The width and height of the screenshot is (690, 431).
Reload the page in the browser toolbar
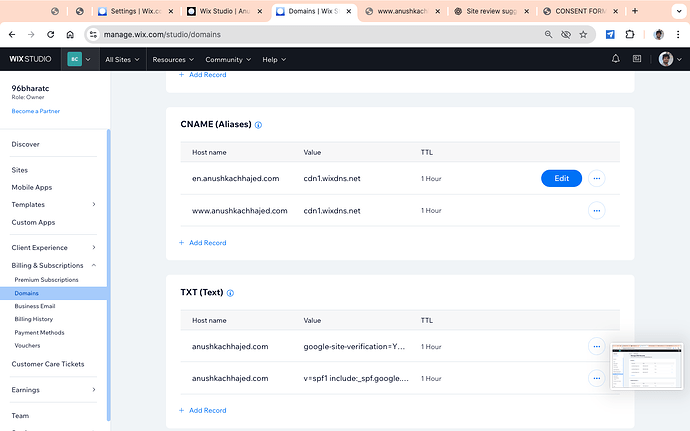click(51, 34)
